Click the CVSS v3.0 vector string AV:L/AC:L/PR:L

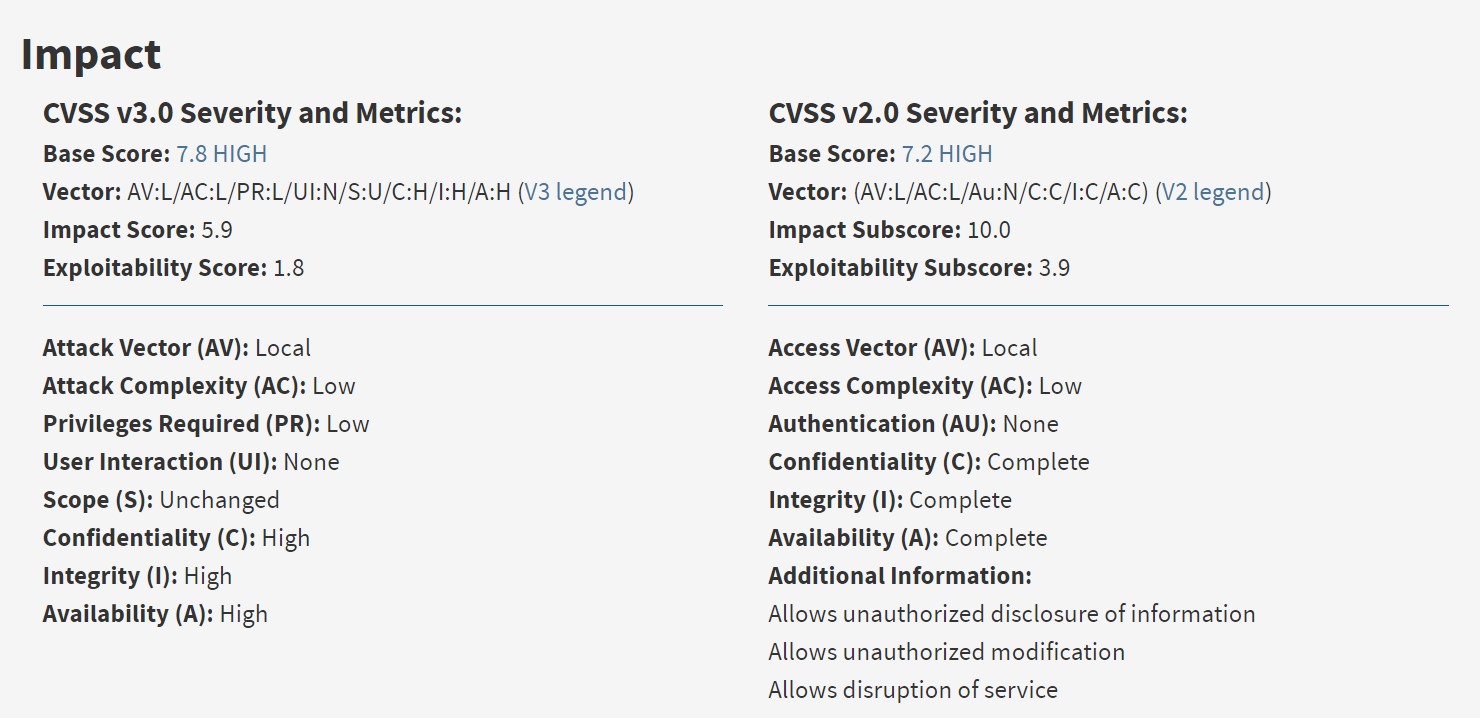click(319, 192)
